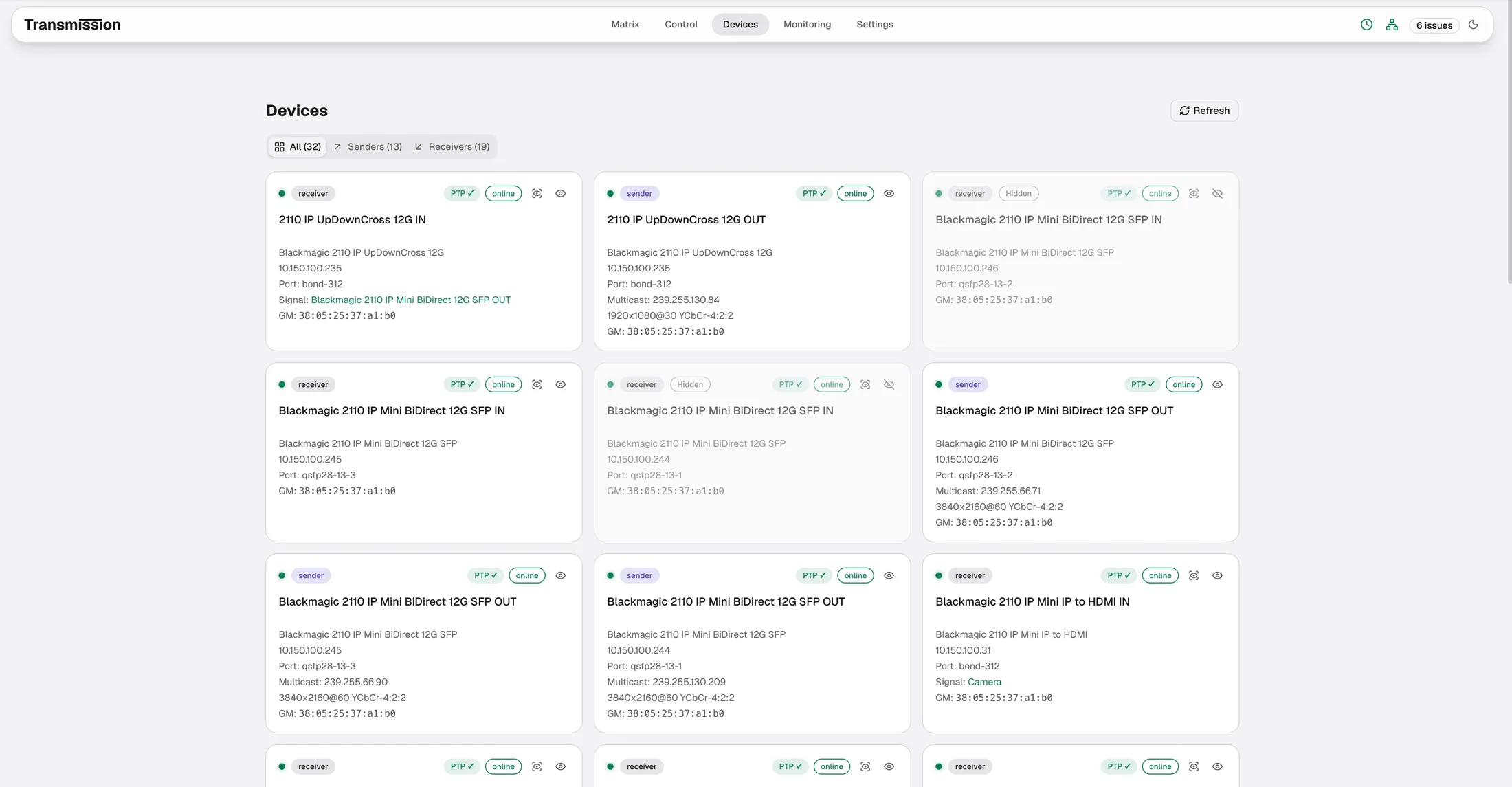Image resolution: width=1512 pixels, height=787 pixels.
Task: Follow the Blackmagic BiDirect 12G SFP OUT signal link
Action: (x=410, y=300)
